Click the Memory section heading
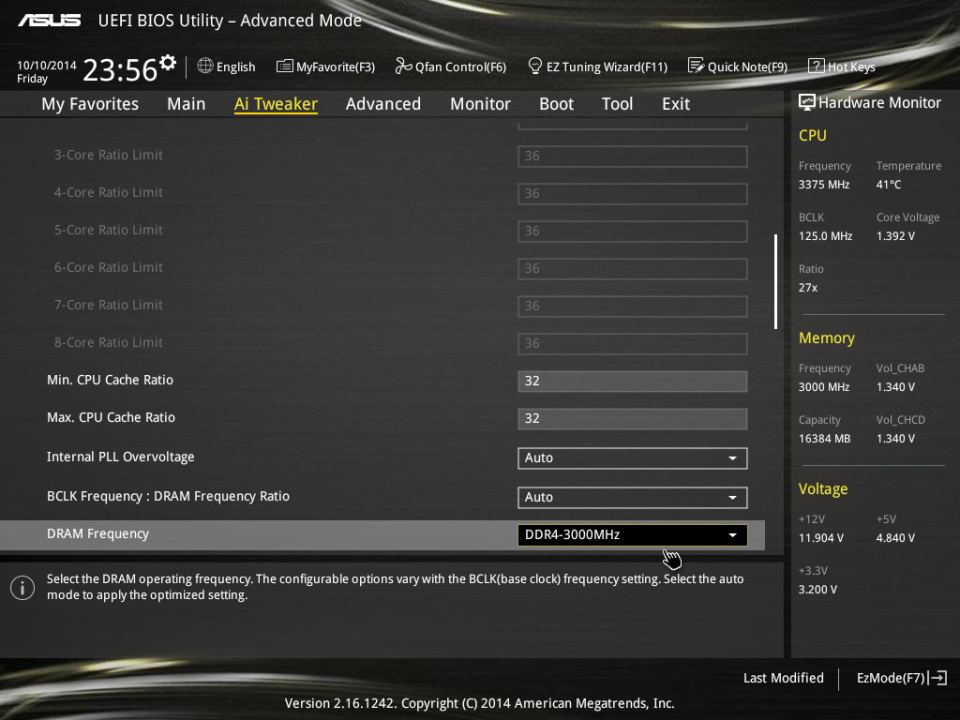960x720 pixels. [827, 338]
